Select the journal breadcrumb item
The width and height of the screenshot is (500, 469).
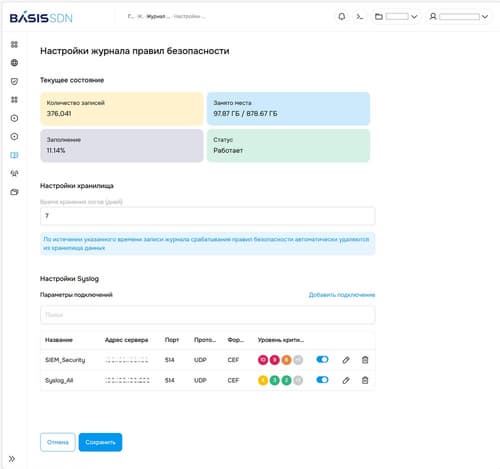pyautogui.click(x=158, y=16)
